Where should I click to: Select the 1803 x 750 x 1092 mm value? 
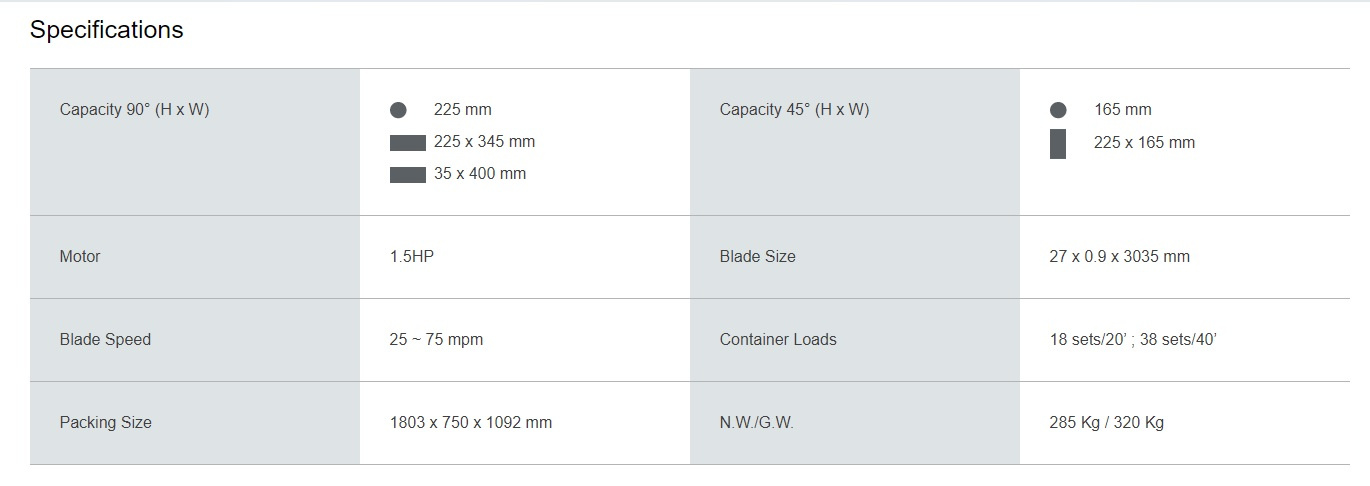[x=471, y=423]
